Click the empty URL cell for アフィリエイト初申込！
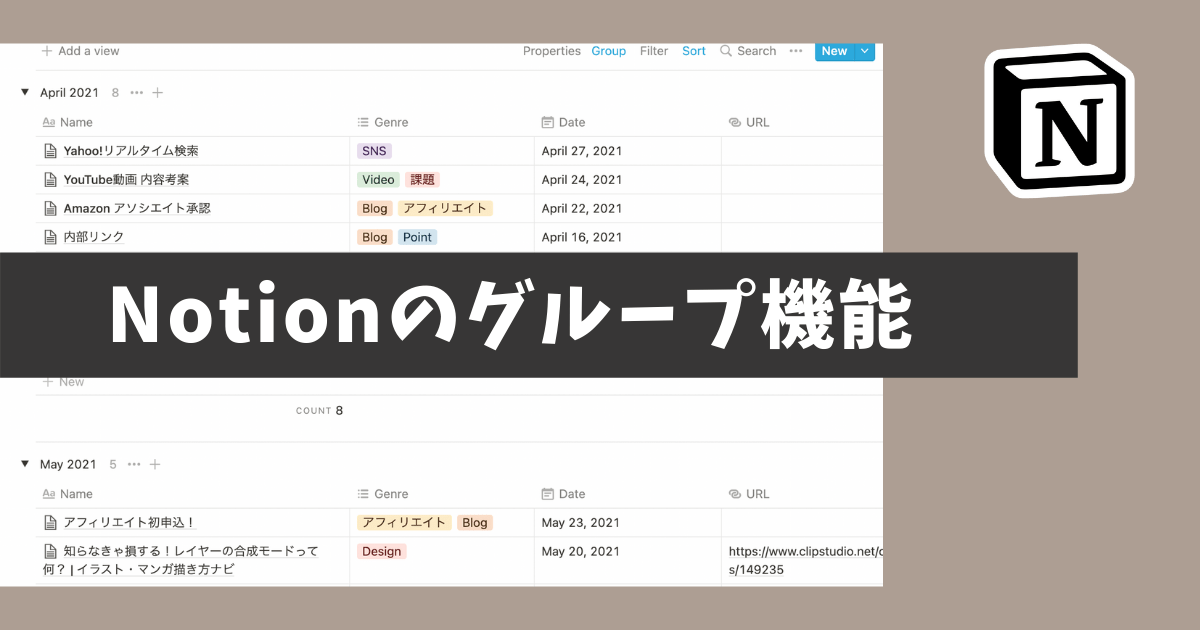Screen dimensions: 1200x630 point(803,522)
